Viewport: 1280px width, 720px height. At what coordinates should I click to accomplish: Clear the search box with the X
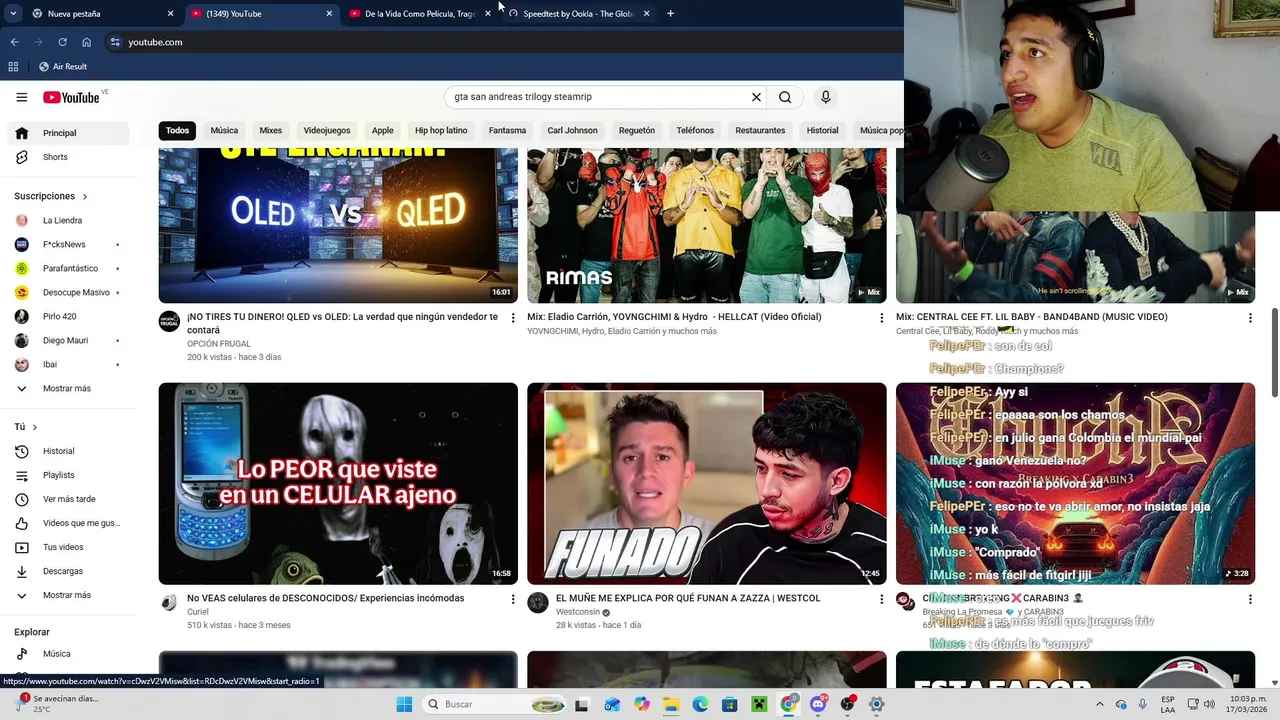coord(756,97)
